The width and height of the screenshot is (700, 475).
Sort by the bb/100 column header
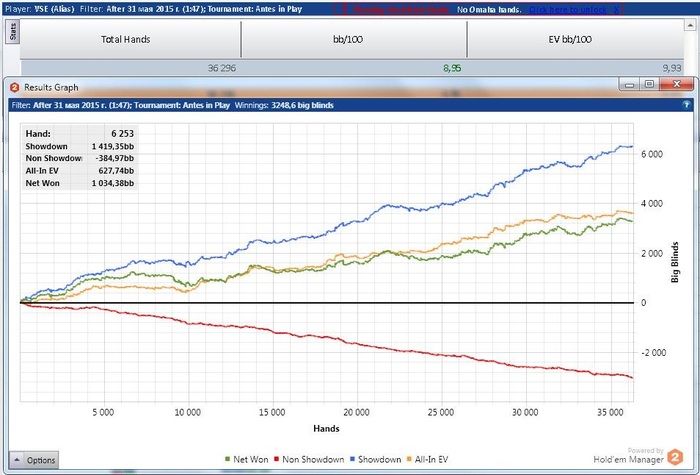click(354, 39)
